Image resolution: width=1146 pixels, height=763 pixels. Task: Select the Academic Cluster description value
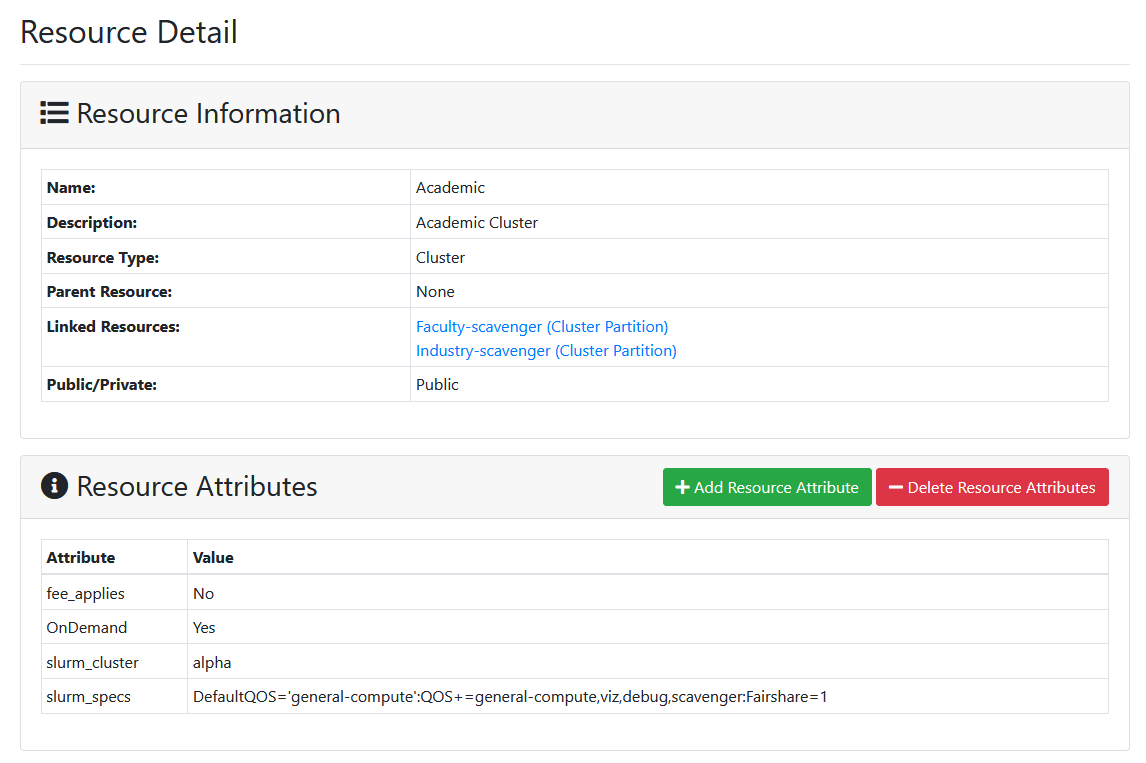tap(477, 223)
